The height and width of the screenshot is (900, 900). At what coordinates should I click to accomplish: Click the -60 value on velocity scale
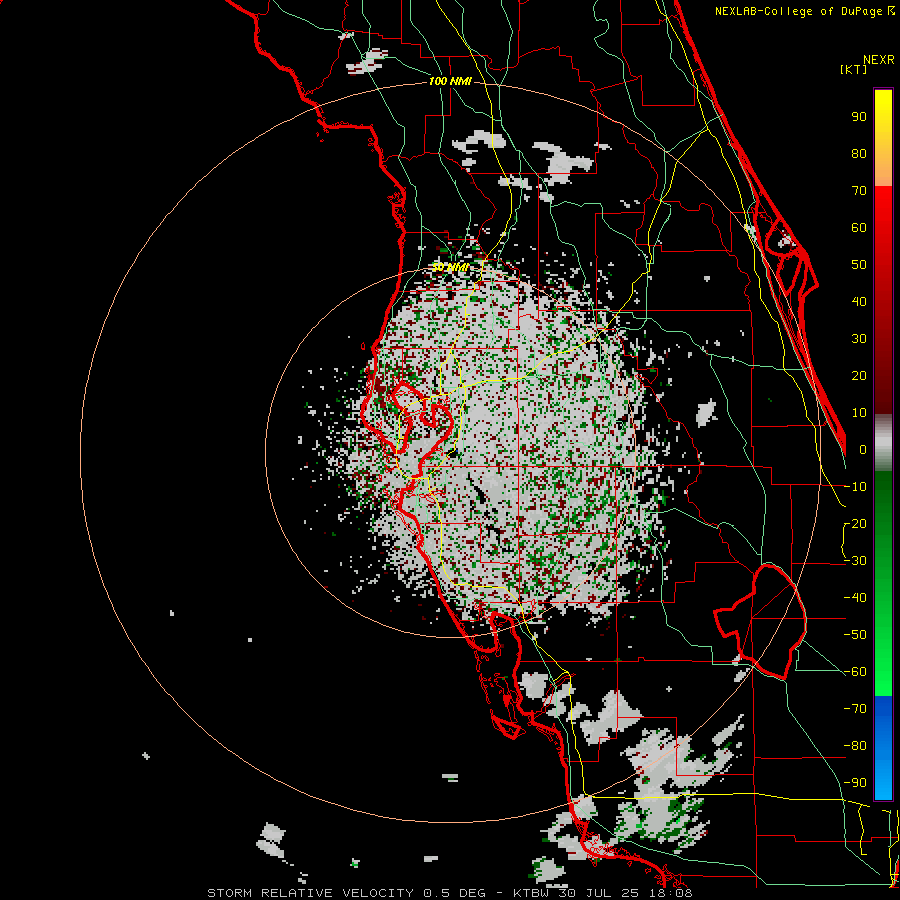tap(855, 672)
